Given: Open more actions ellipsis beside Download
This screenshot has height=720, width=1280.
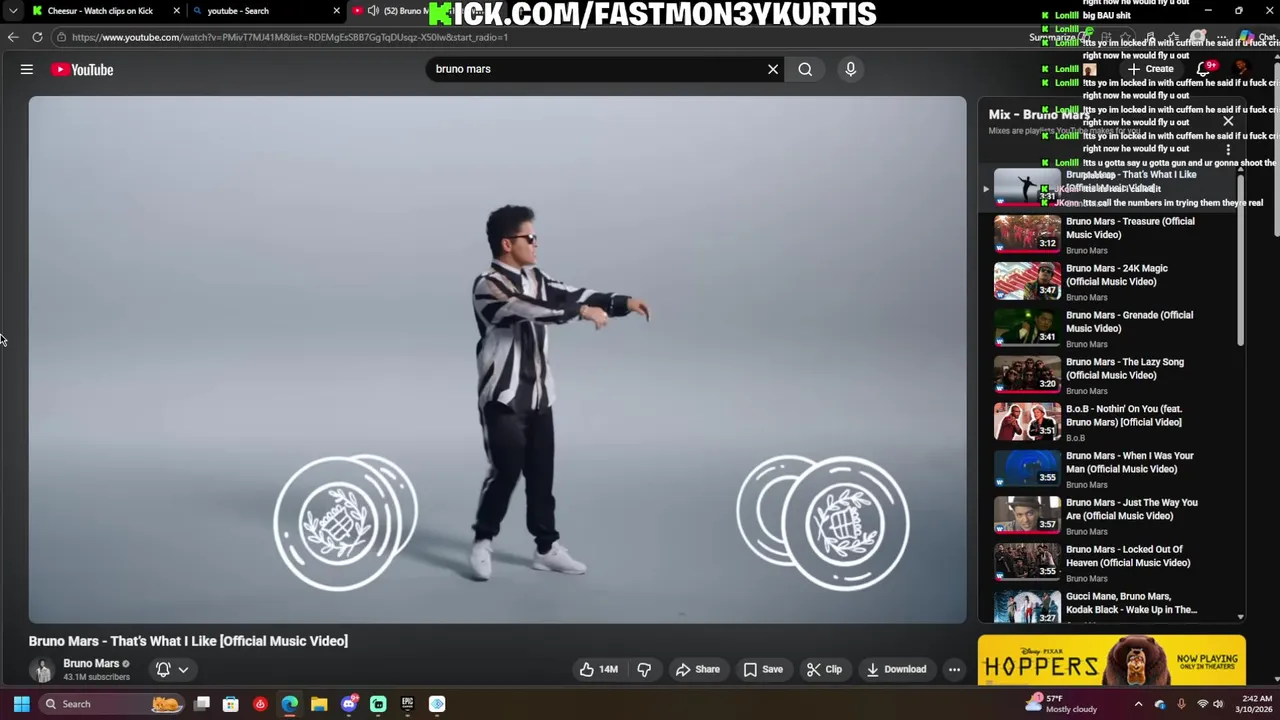Looking at the screenshot, I should 954,669.
